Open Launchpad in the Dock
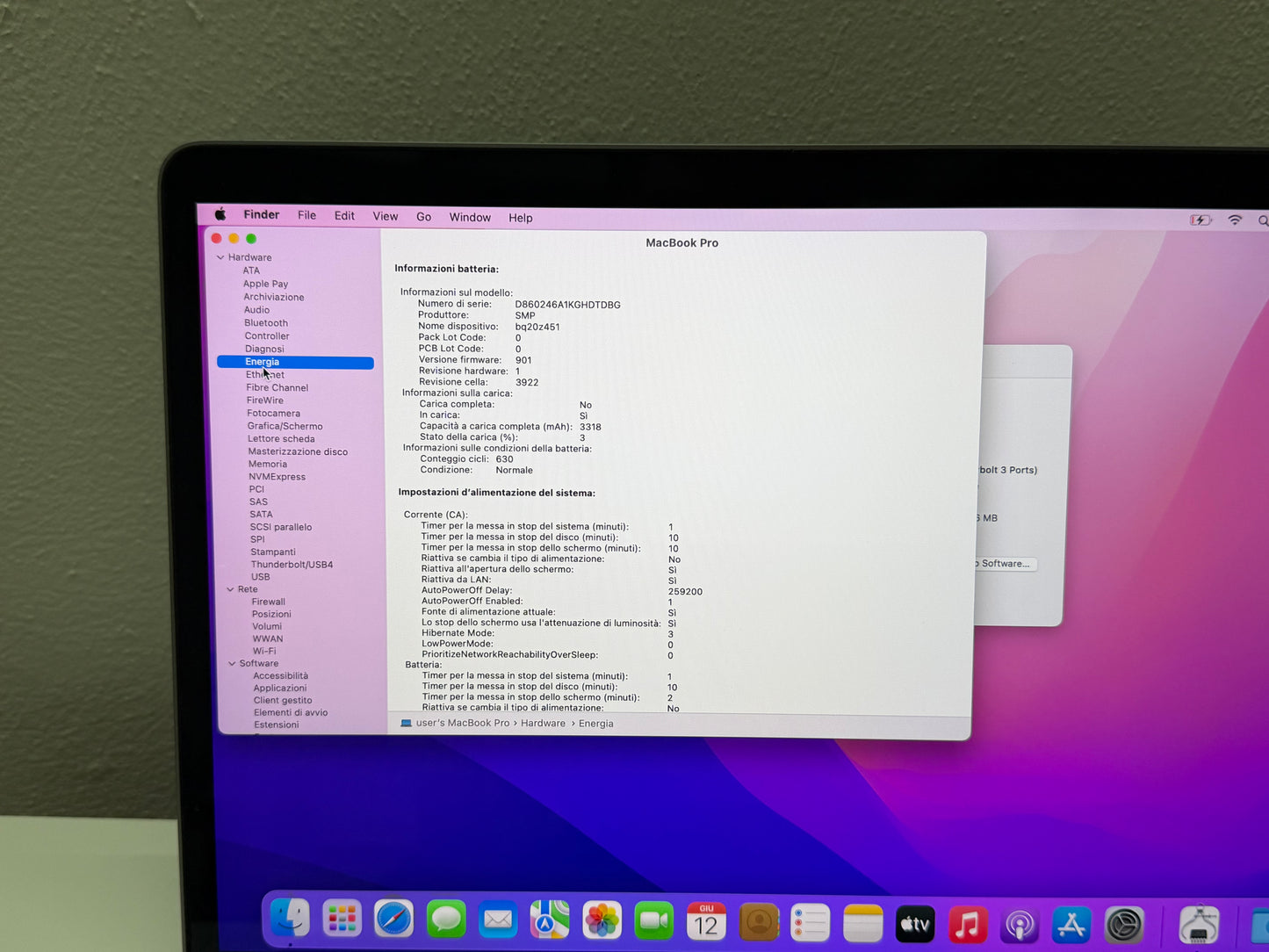Image resolution: width=1269 pixels, height=952 pixels. [x=342, y=920]
